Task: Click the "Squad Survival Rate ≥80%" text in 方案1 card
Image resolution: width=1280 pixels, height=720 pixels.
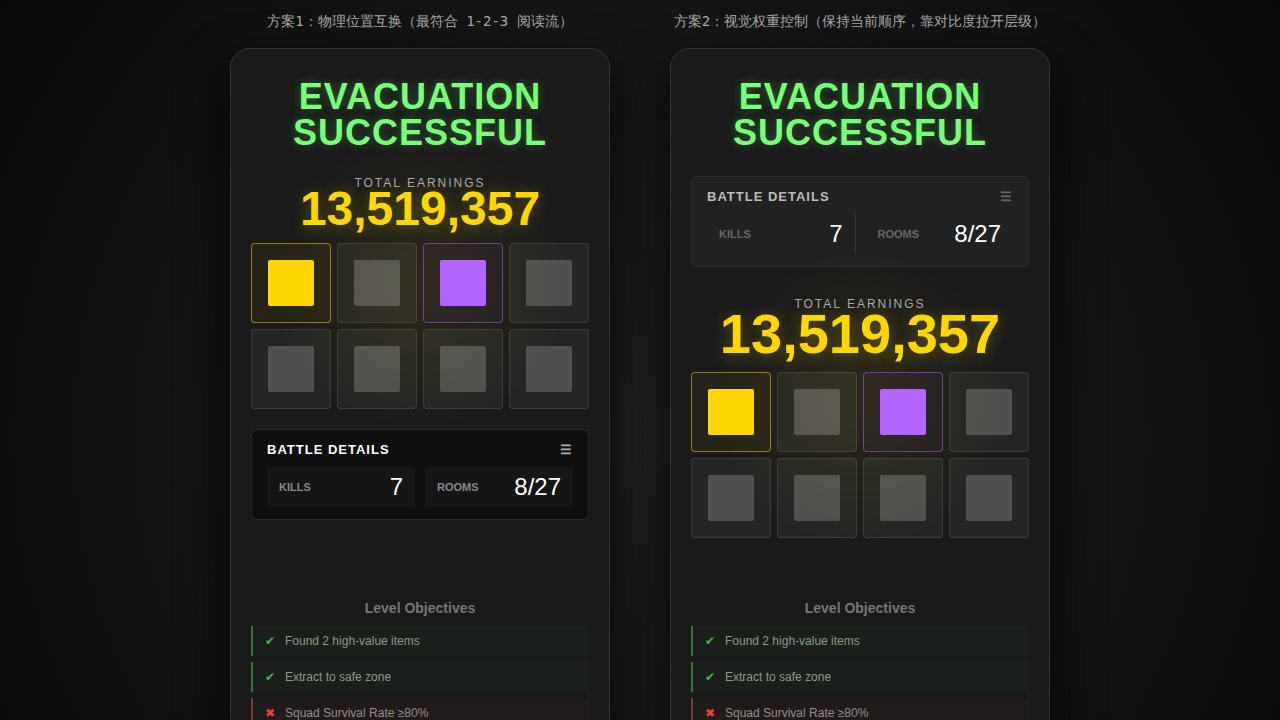Action: (x=357, y=713)
